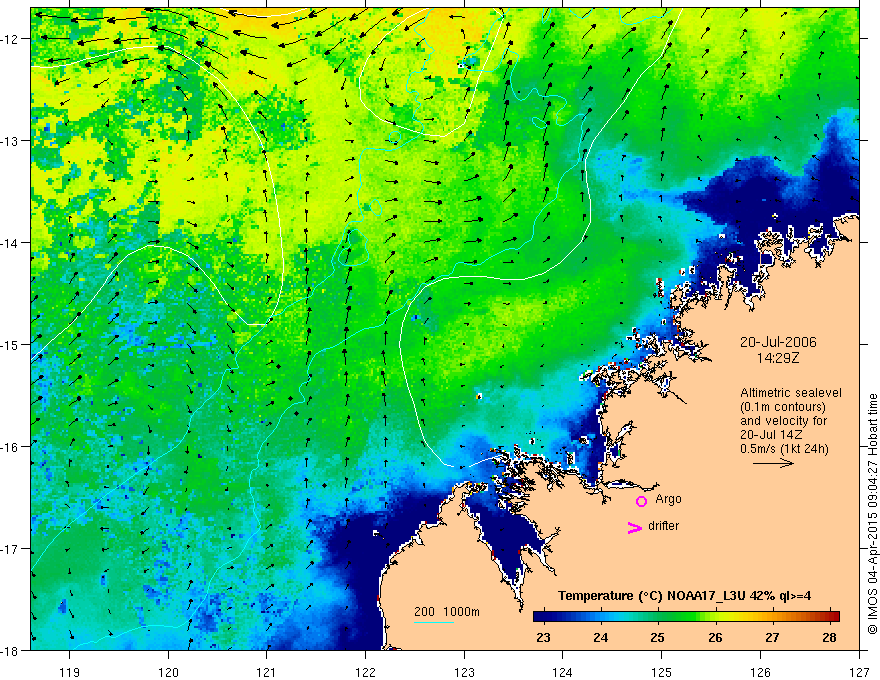Click the cyan 200 1000m isobath legend line
The image size is (880, 680).
(x=434, y=622)
